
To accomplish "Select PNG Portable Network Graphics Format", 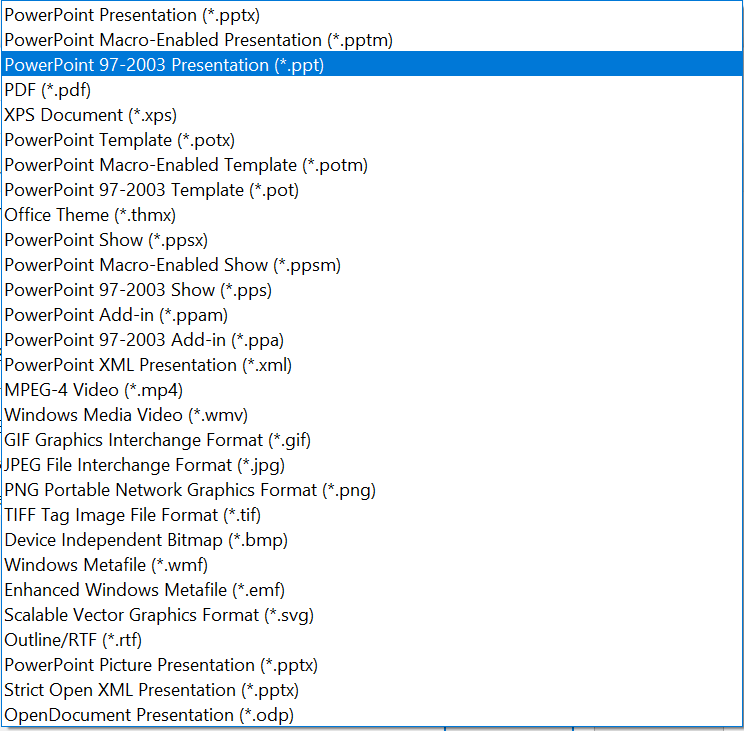I will click(372, 490).
